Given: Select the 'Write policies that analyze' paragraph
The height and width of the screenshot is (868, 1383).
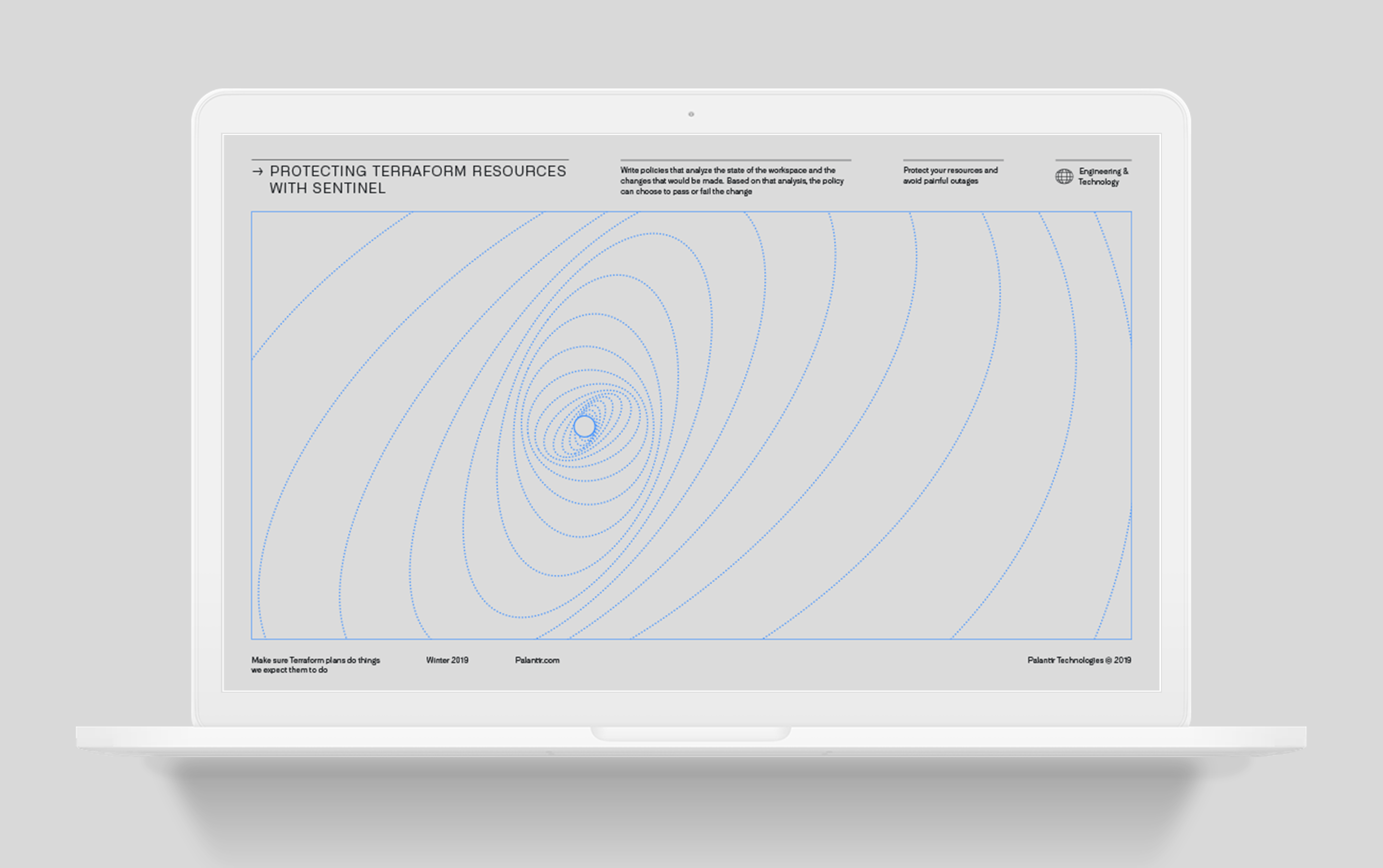Looking at the screenshot, I should (731, 181).
